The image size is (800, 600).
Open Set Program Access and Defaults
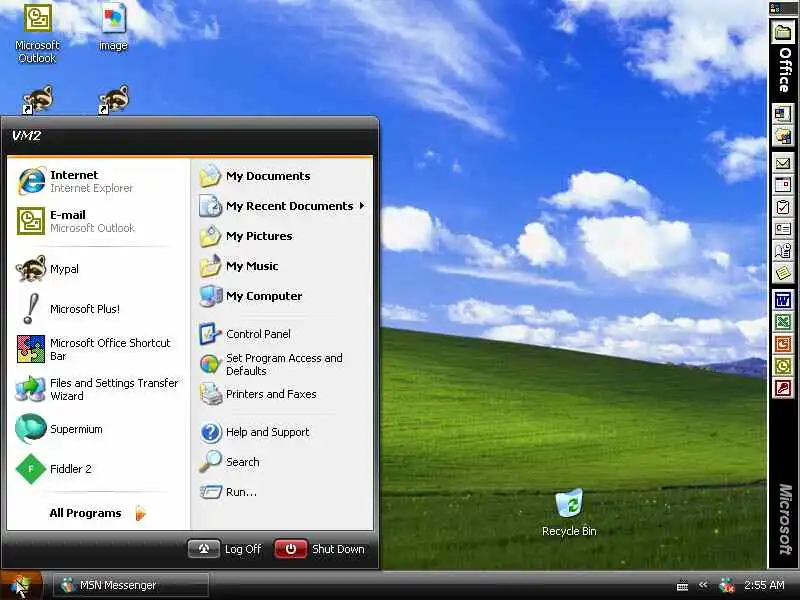[282, 364]
